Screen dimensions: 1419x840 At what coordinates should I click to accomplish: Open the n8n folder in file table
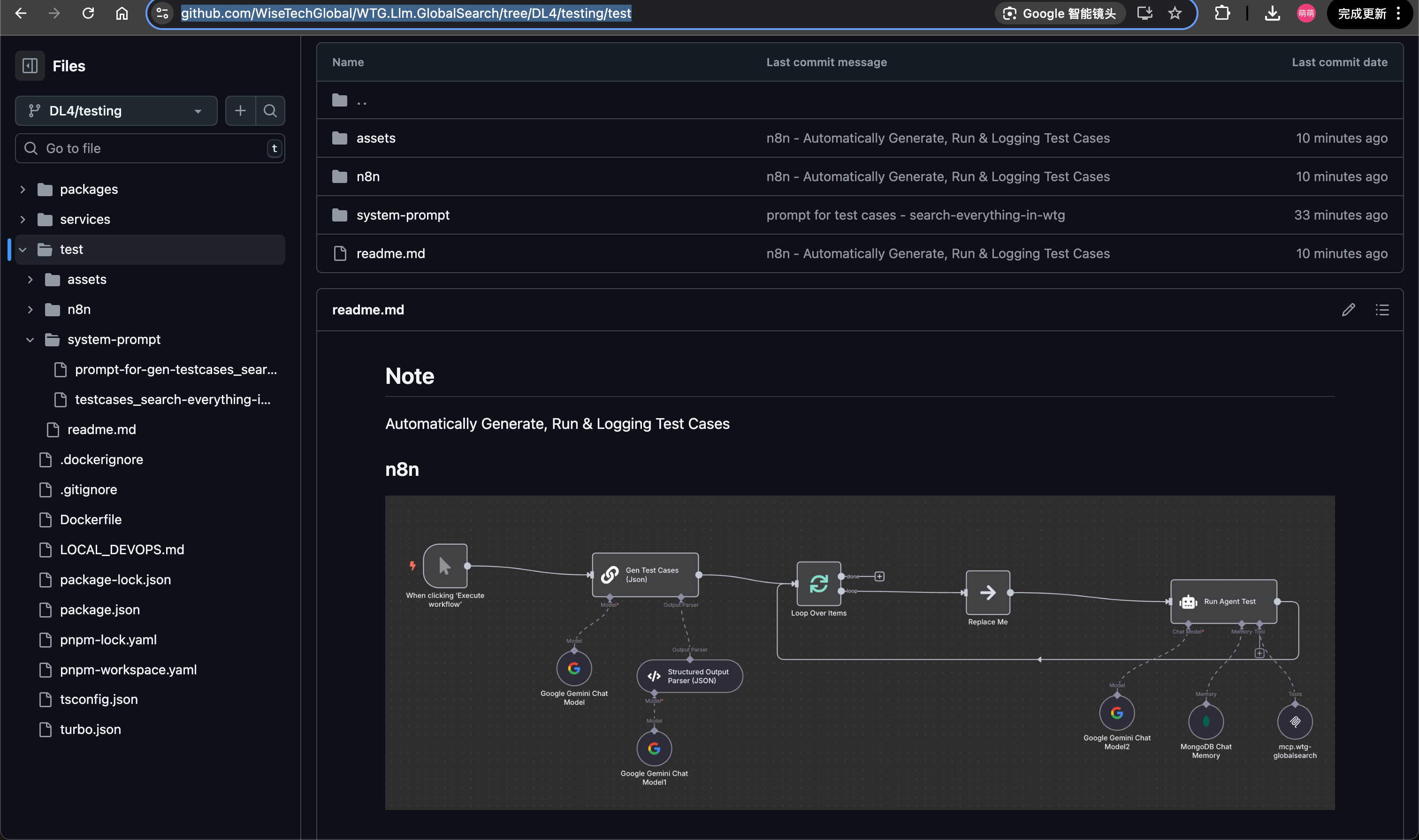coord(368,176)
